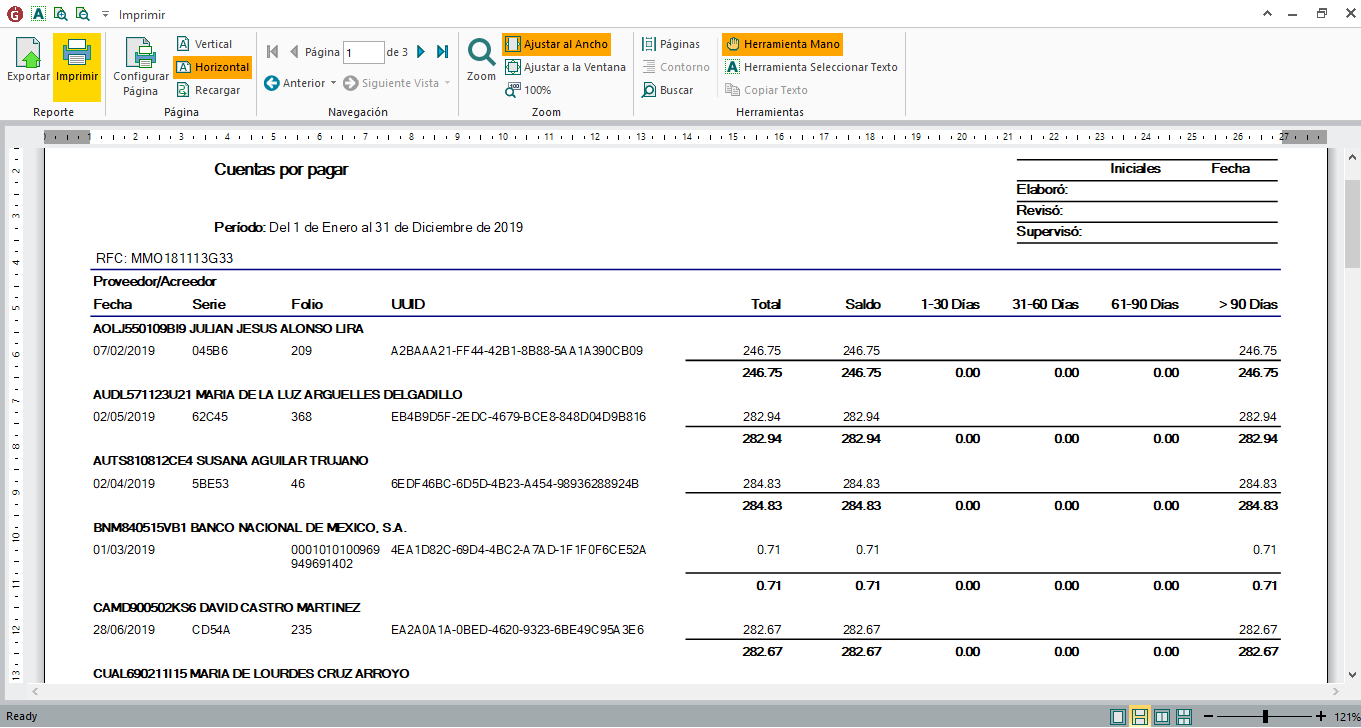Click the Exportar report icon
Screen dimensions: 1361x728
[x=28, y=62]
